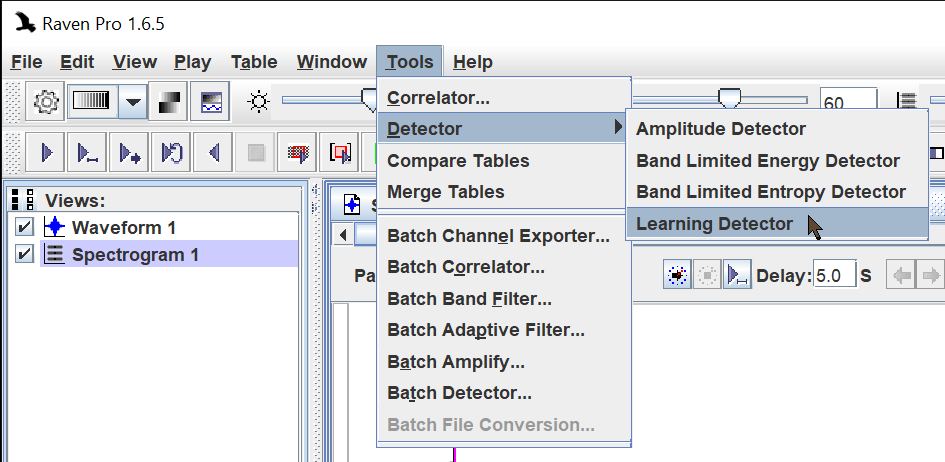
Task: Click the color scheme gradient button
Action: click(92, 101)
